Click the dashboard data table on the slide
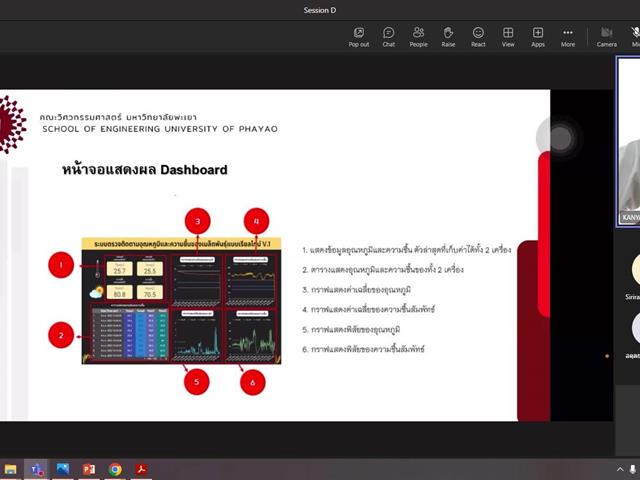640x480 pixels. click(x=130, y=333)
